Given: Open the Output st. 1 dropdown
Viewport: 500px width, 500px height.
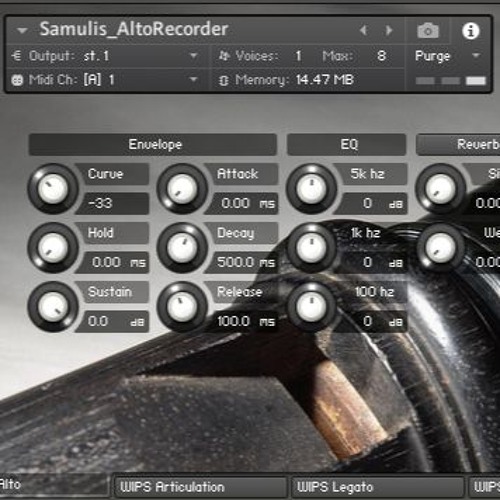Looking at the screenshot, I should [x=193, y=56].
